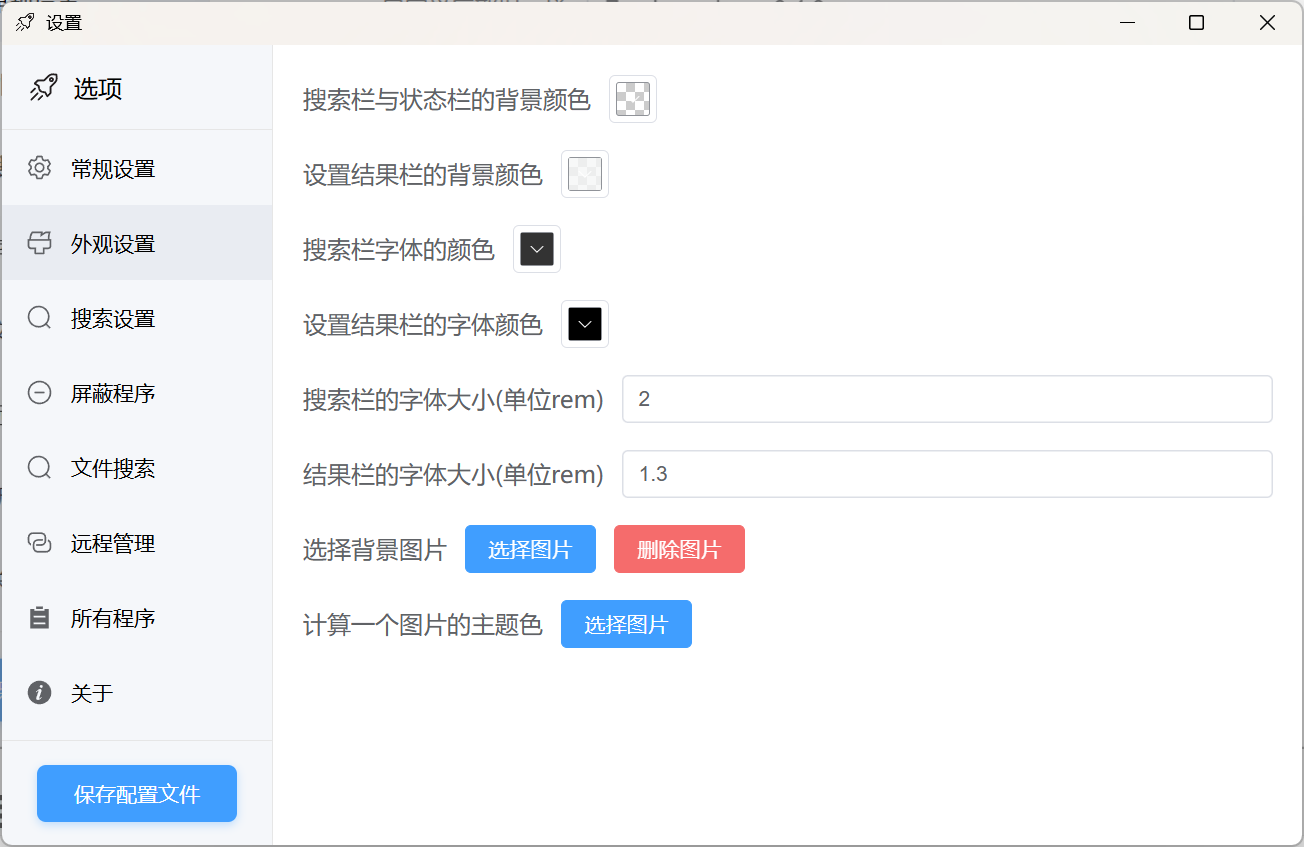Click the gear icon beside 常规设置
This screenshot has height=847, width=1304.
[39, 168]
